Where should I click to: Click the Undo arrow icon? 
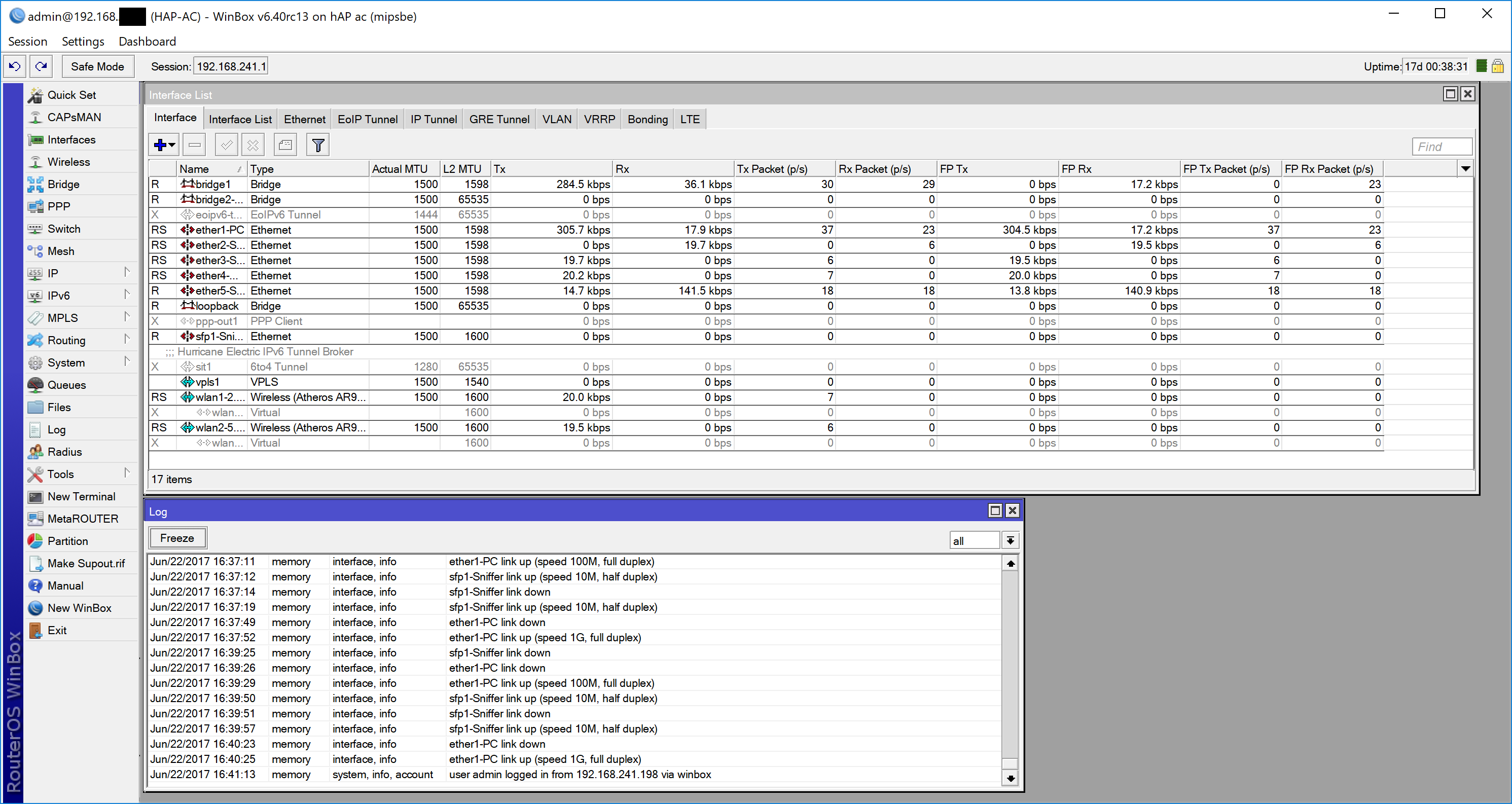pos(15,66)
